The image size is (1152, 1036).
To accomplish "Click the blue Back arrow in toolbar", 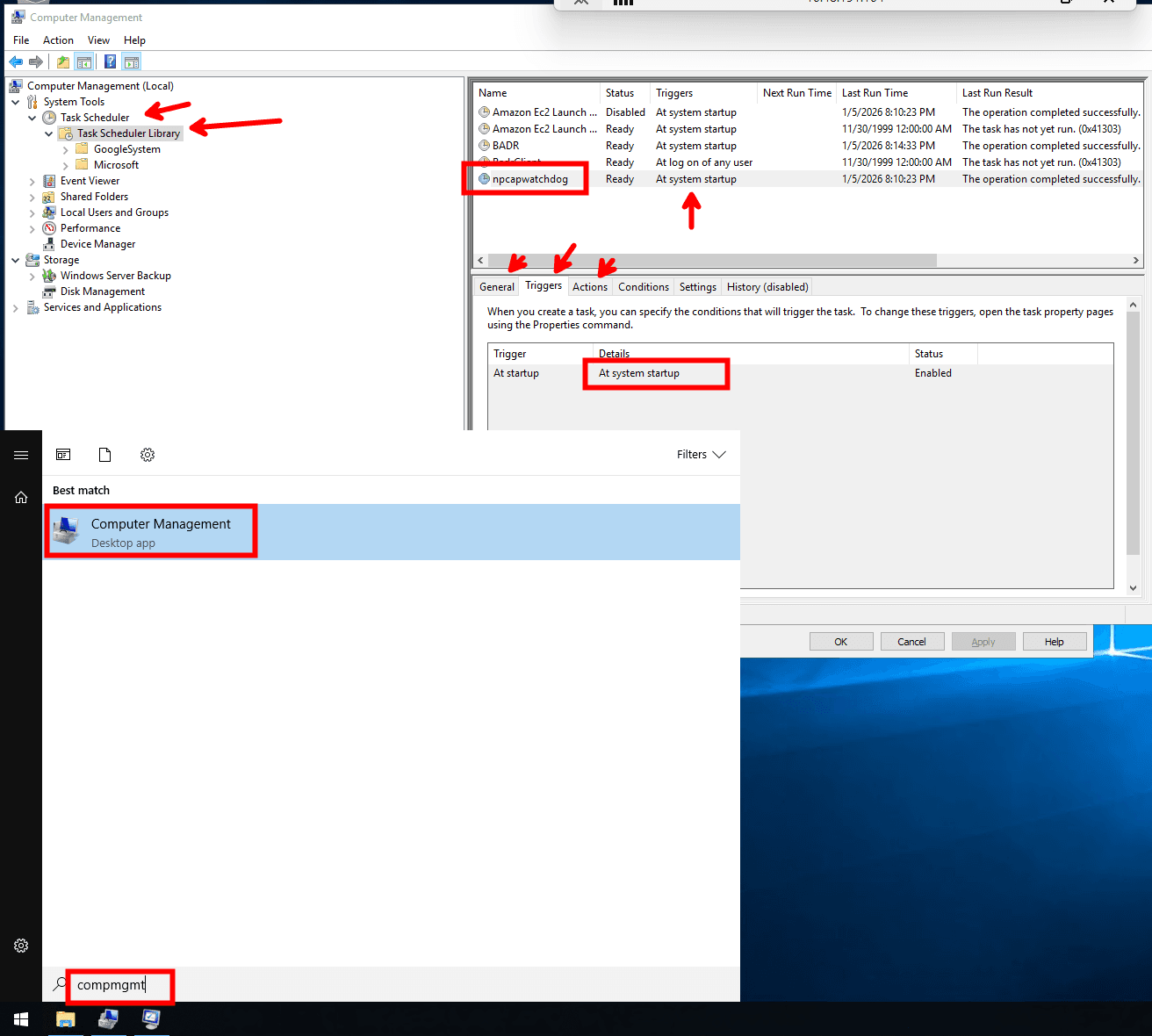I will point(16,61).
